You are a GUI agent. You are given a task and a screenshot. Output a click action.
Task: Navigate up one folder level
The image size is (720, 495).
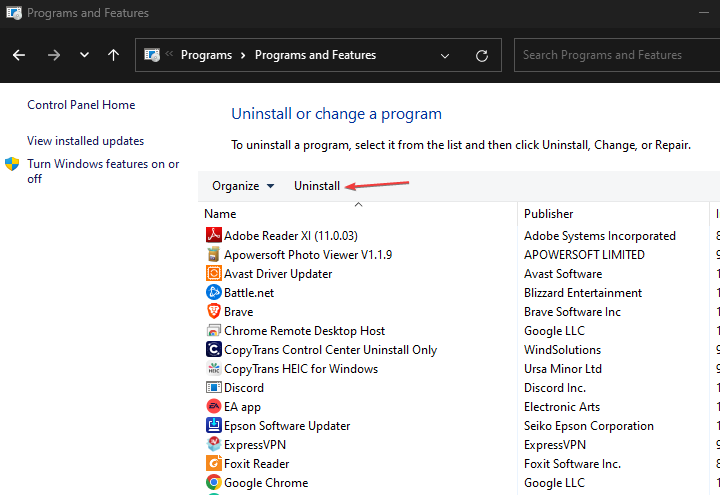click(113, 55)
